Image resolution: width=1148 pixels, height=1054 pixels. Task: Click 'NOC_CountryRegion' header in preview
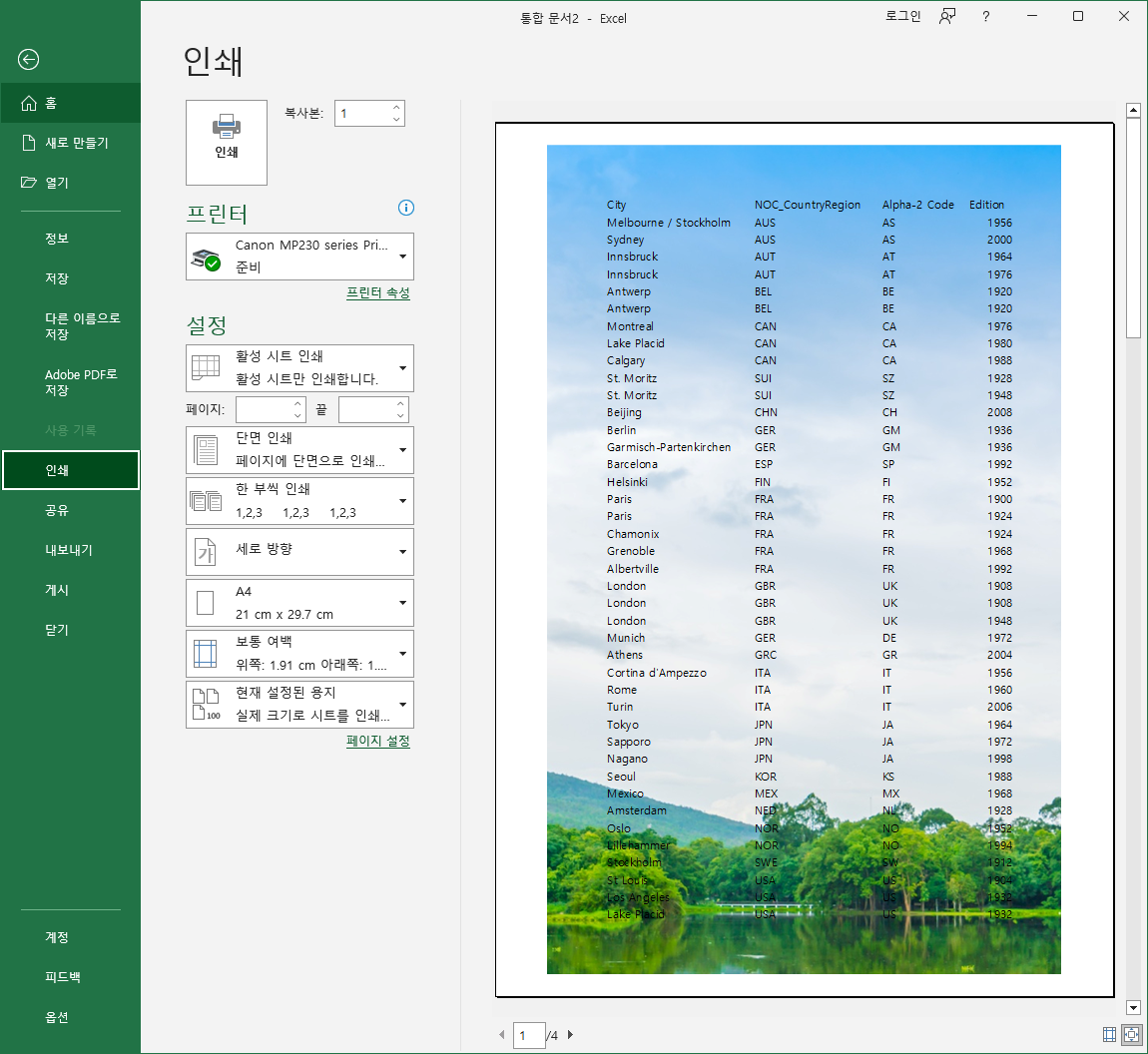click(808, 205)
